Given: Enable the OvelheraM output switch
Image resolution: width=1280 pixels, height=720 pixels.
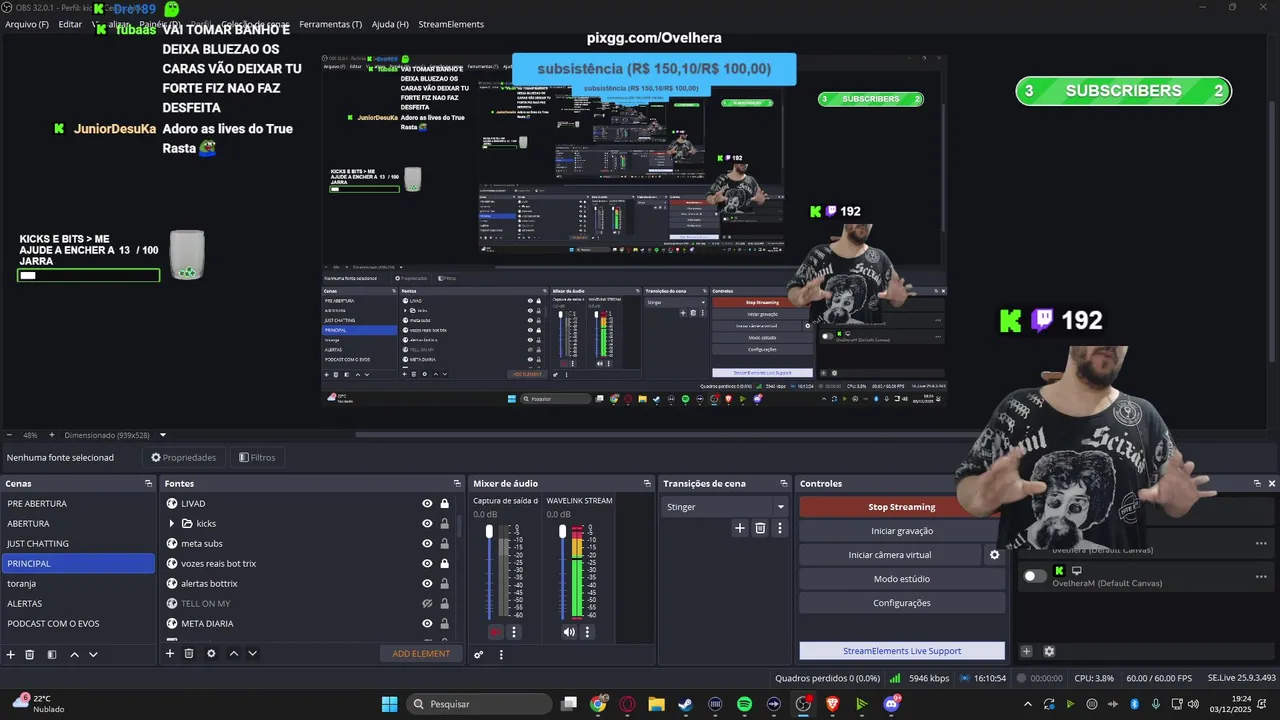Looking at the screenshot, I should click(1035, 576).
